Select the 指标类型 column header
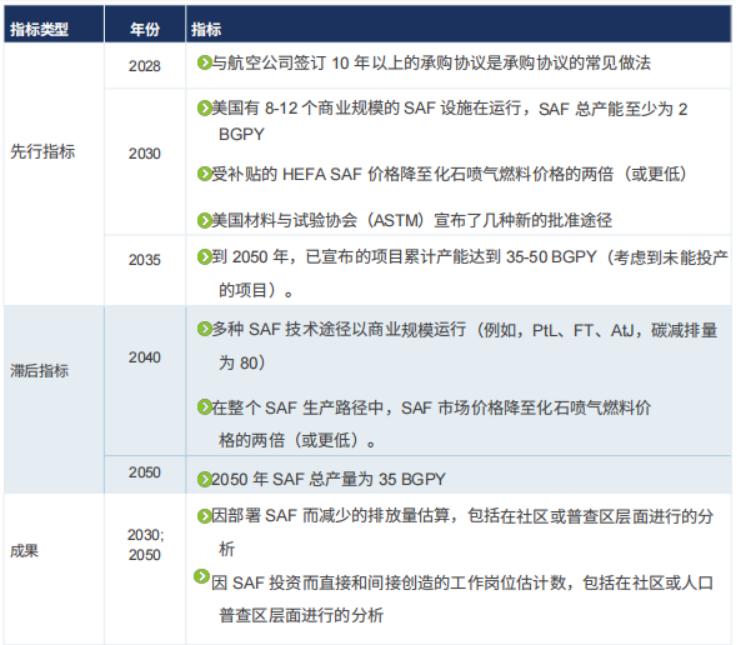 [x=54, y=24]
